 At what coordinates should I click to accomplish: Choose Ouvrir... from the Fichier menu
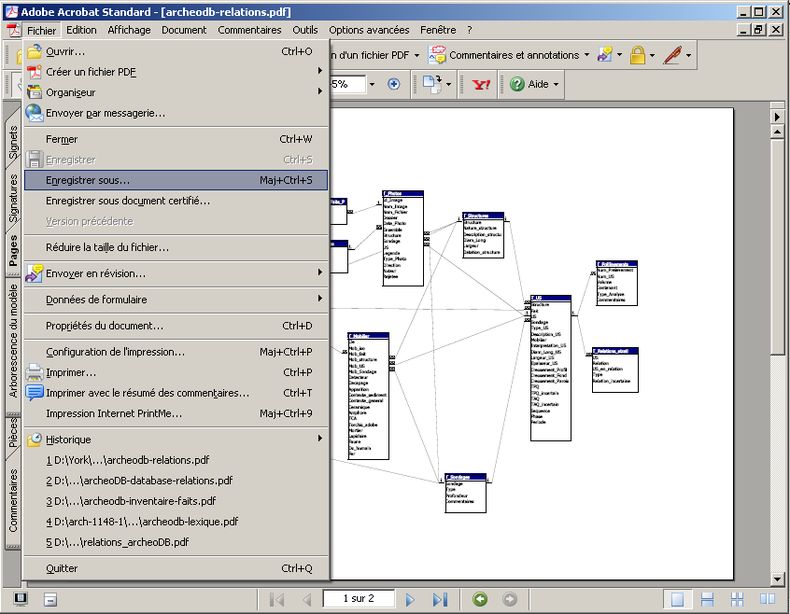[176, 51]
